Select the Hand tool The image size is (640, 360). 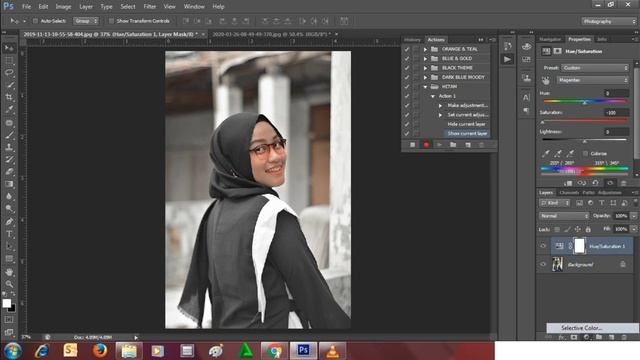[9, 271]
